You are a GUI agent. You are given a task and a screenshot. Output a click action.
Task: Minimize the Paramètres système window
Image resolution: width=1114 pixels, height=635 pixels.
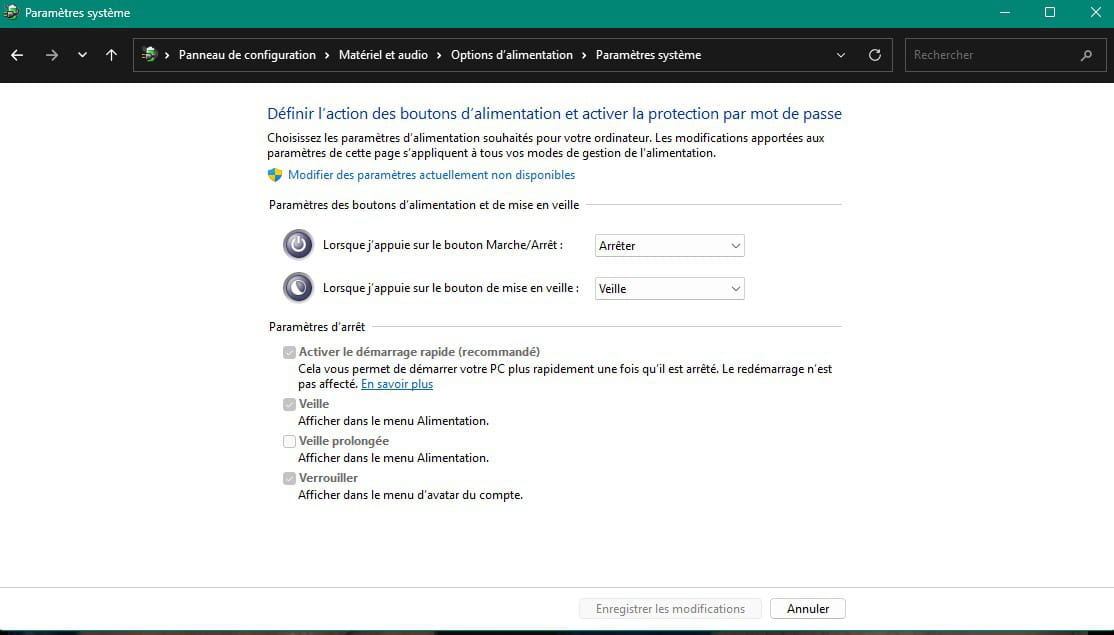pyautogui.click(x=1005, y=13)
